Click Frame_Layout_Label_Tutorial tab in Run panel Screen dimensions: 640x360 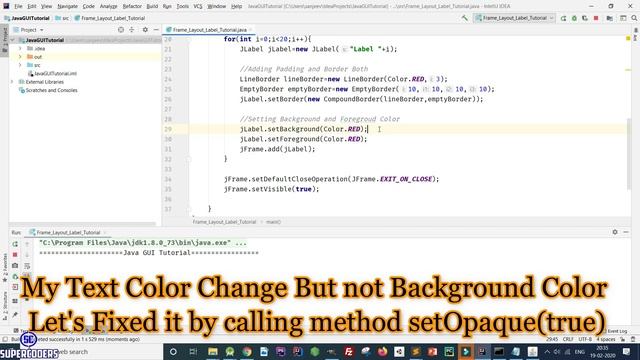click(68, 232)
